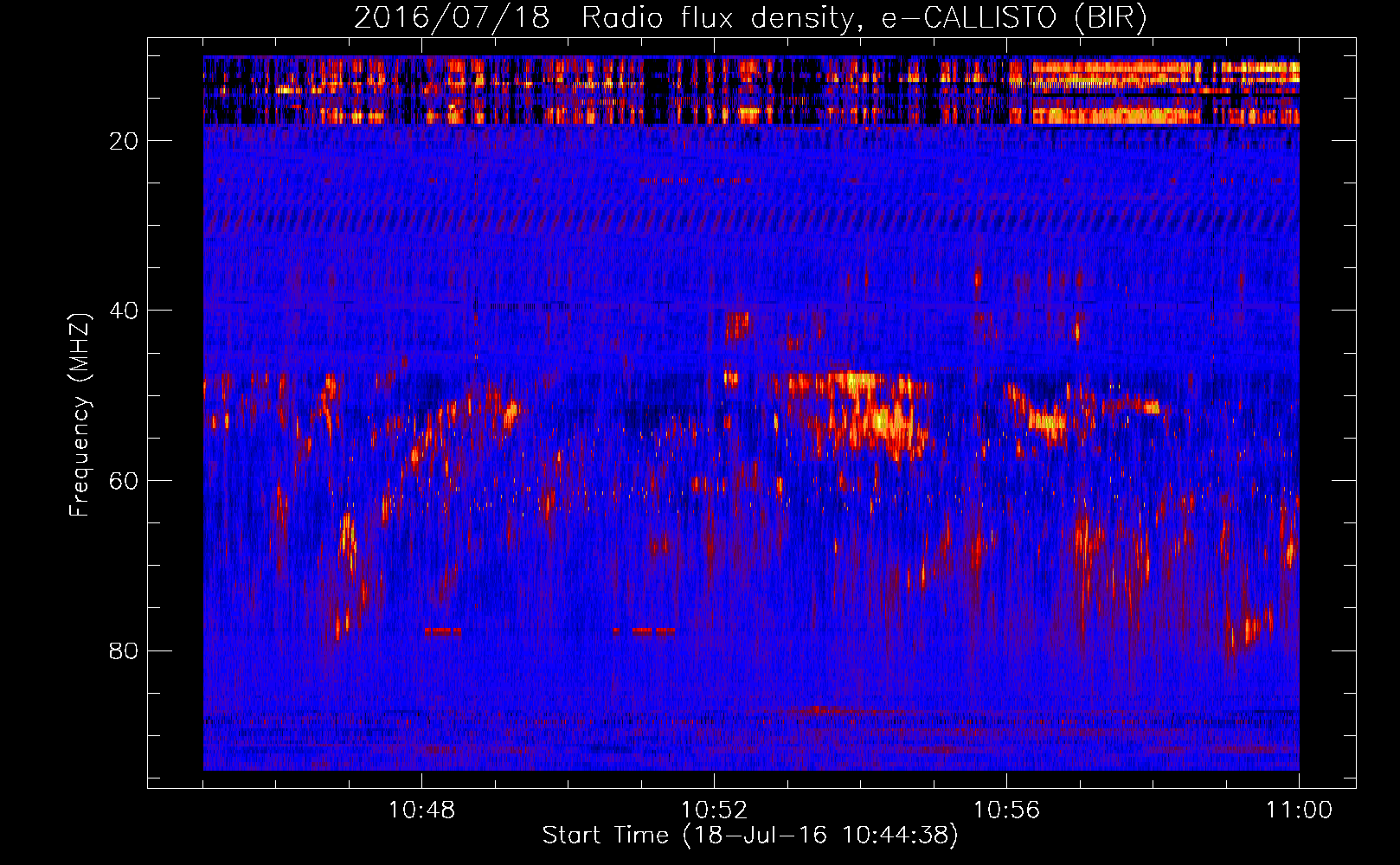
Task: Click the 10:48 time tick label
Action: [x=421, y=811]
